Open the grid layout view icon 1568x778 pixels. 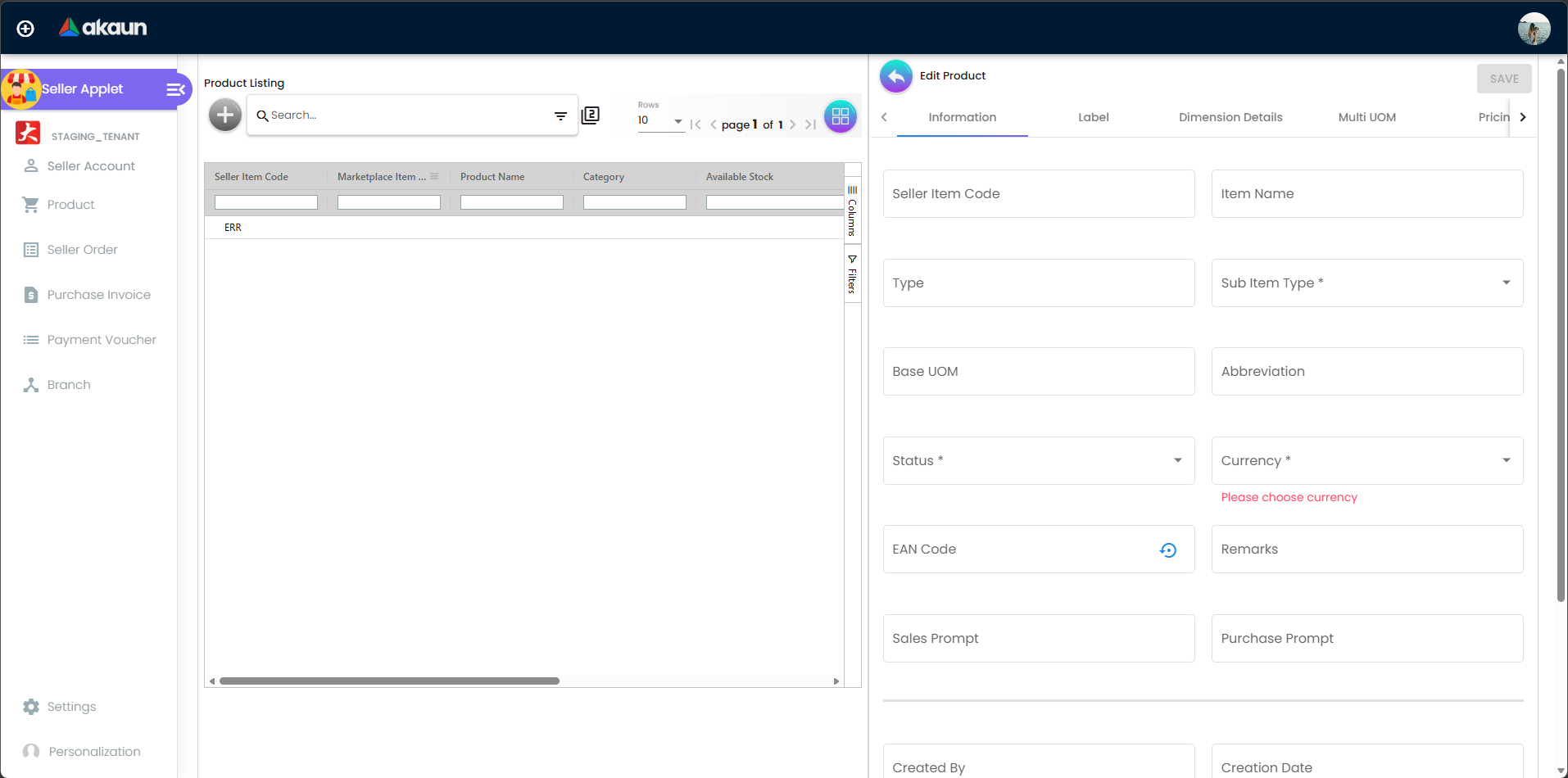840,115
